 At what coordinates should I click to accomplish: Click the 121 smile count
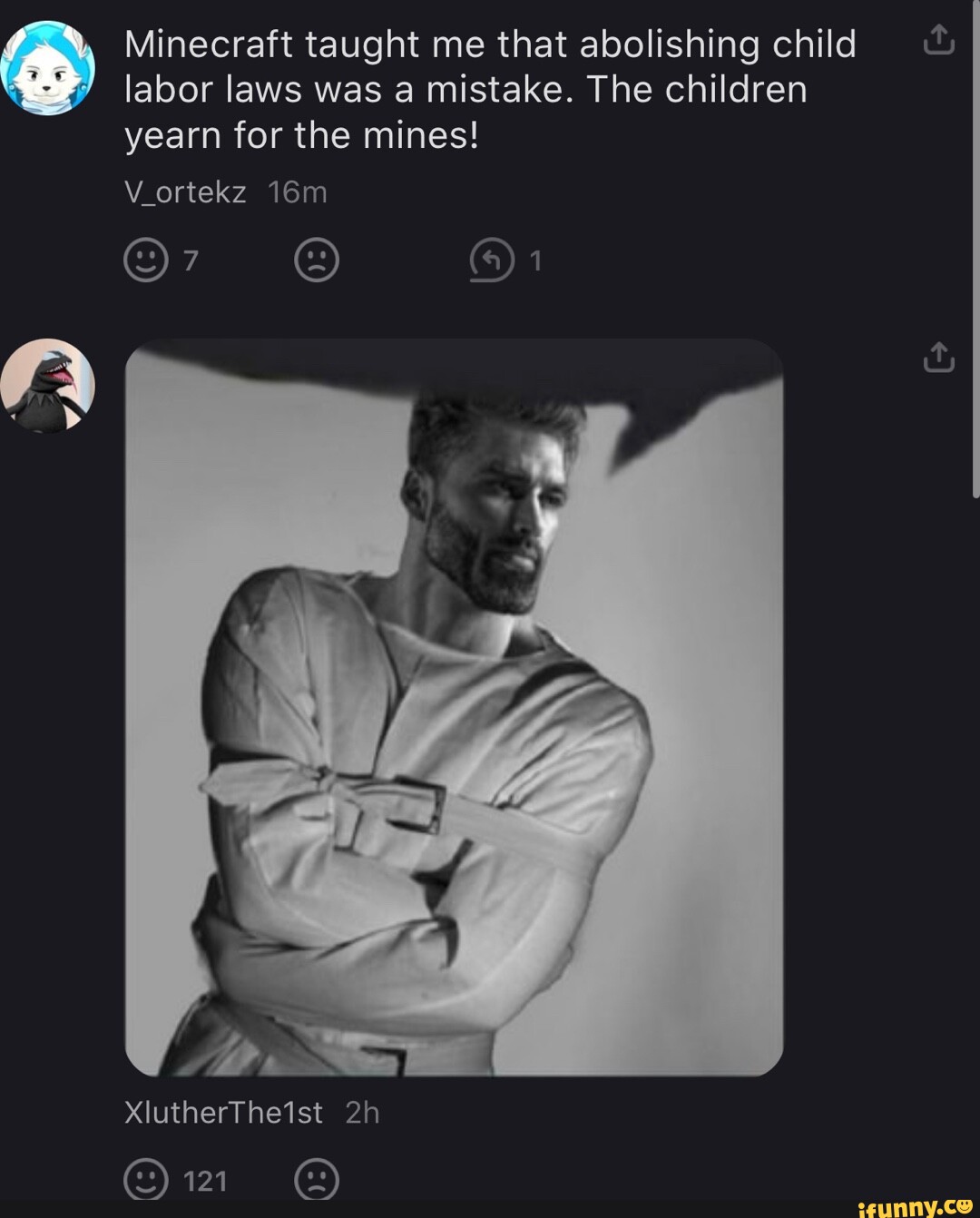point(205,1181)
